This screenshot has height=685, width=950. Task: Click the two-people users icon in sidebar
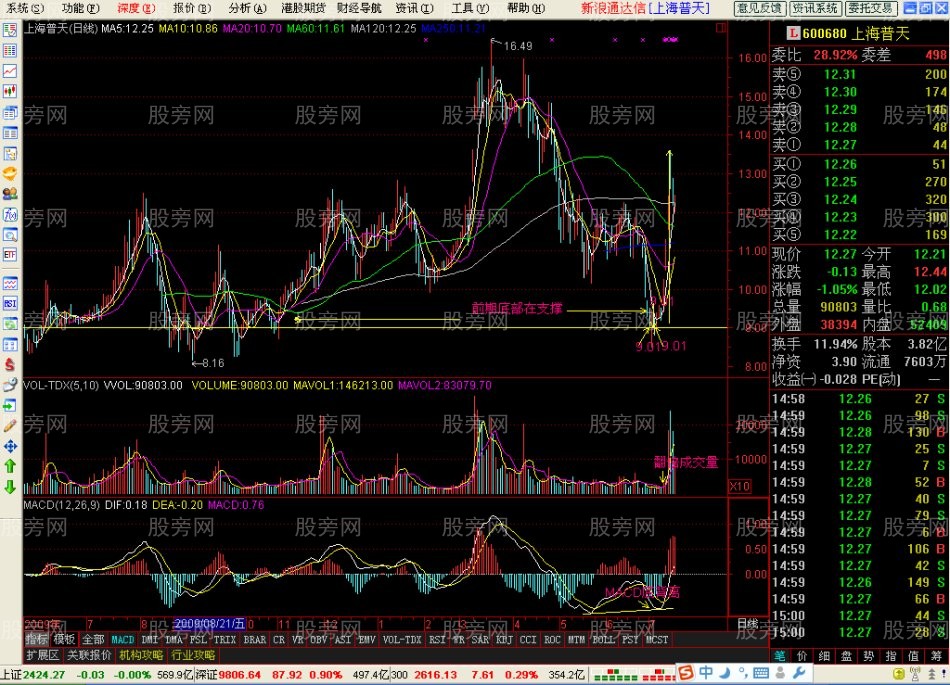[10, 194]
